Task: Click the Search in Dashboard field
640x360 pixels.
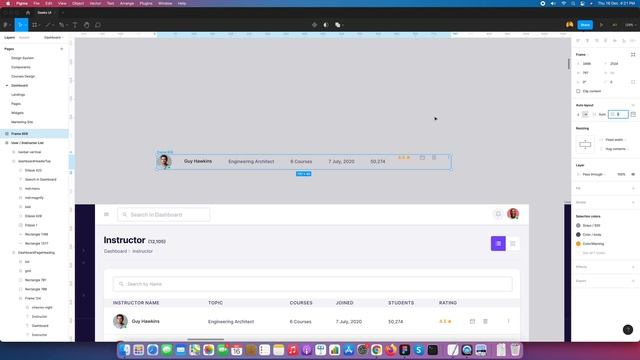Action: [x=164, y=214]
